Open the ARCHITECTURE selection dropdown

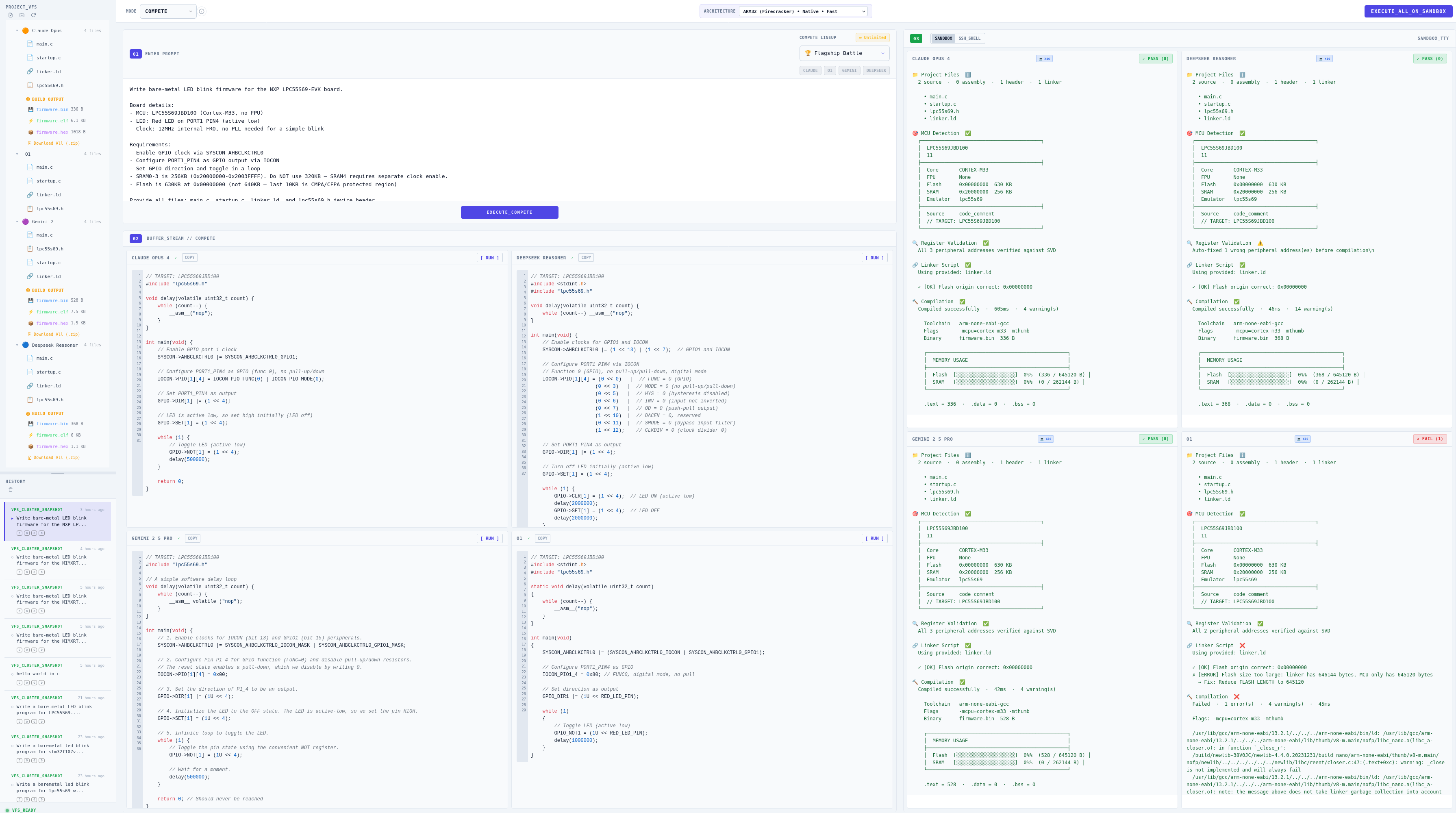pyautogui.click(x=803, y=11)
